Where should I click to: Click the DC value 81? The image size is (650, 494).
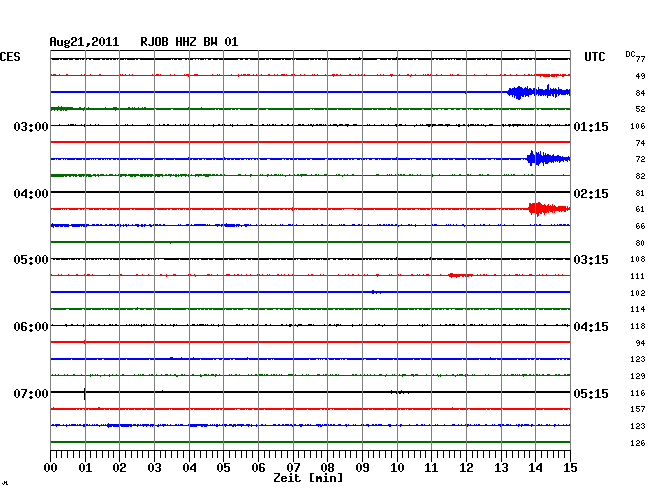click(640, 193)
